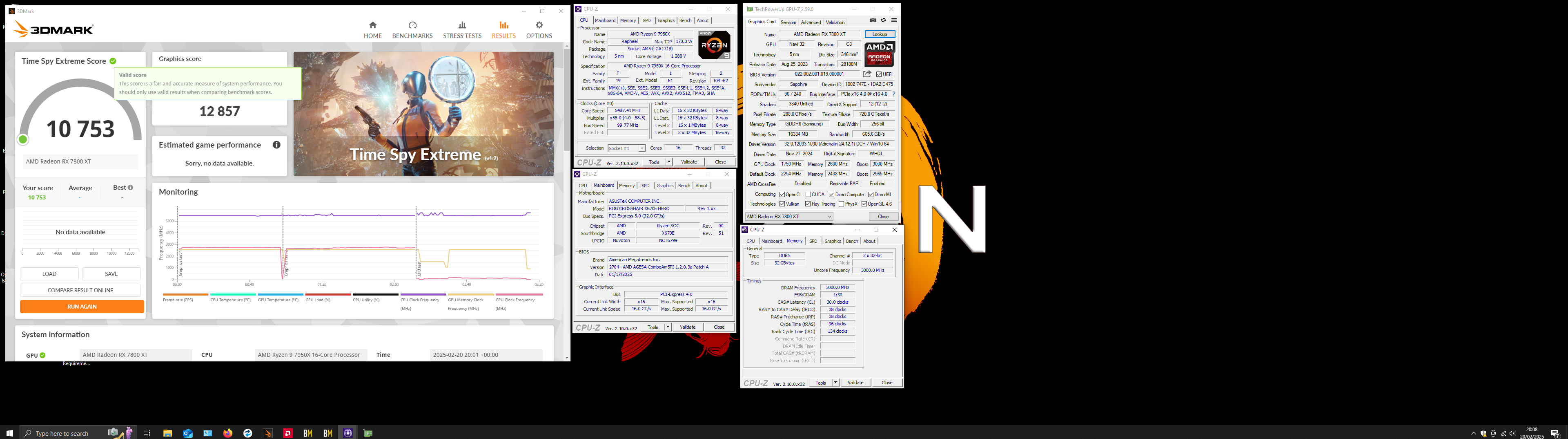
Task: Open the AMD Radeon RX 7800 XT selector dropdown
Action: tap(789, 217)
